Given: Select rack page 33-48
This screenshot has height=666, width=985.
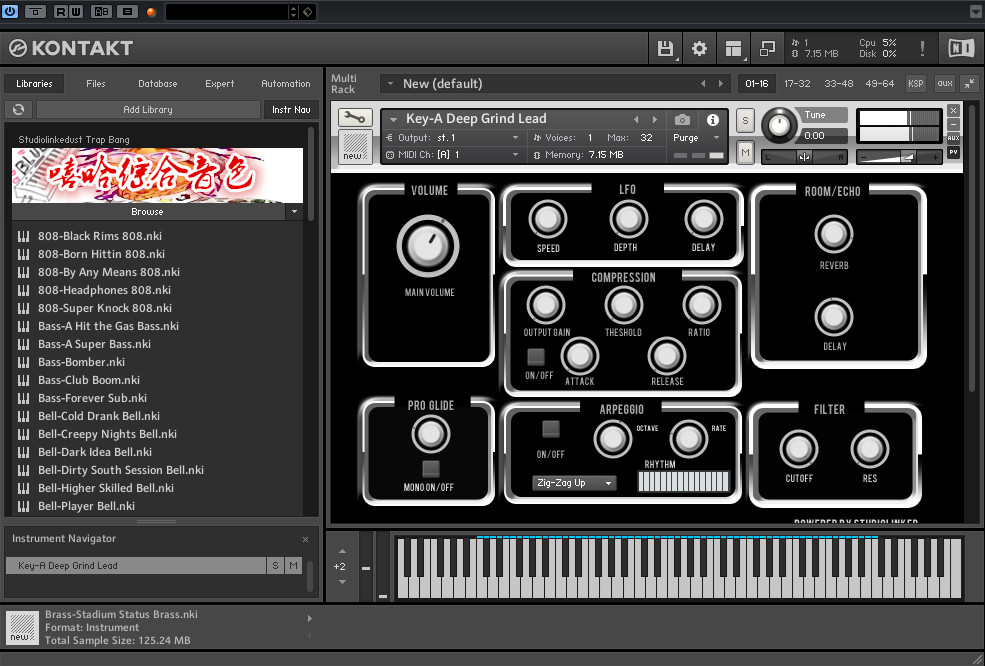Looking at the screenshot, I should 839,84.
